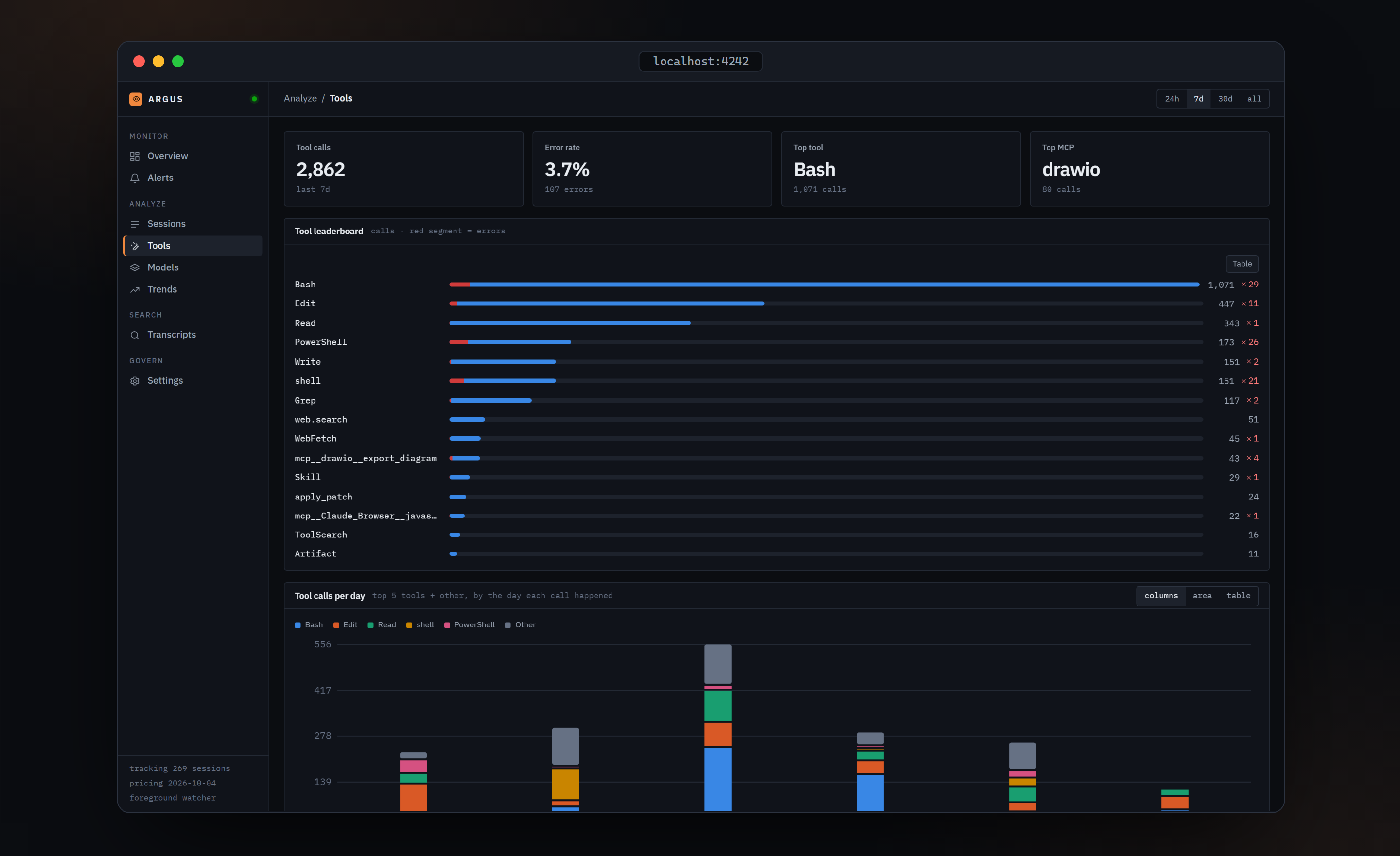Toggle Edit series in chart legend
1400x856 pixels.
tap(346, 624)
